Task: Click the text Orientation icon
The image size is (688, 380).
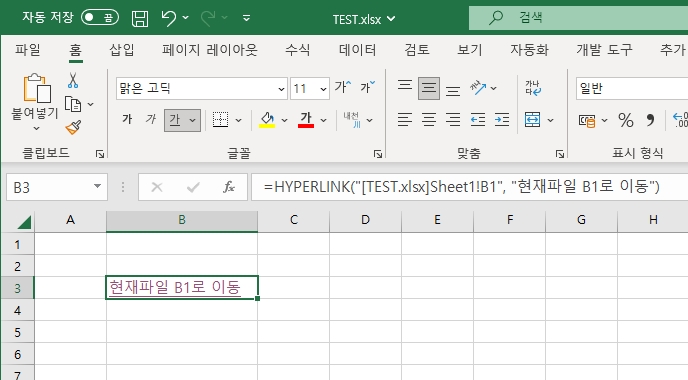Action: click(x=478, y=88)
